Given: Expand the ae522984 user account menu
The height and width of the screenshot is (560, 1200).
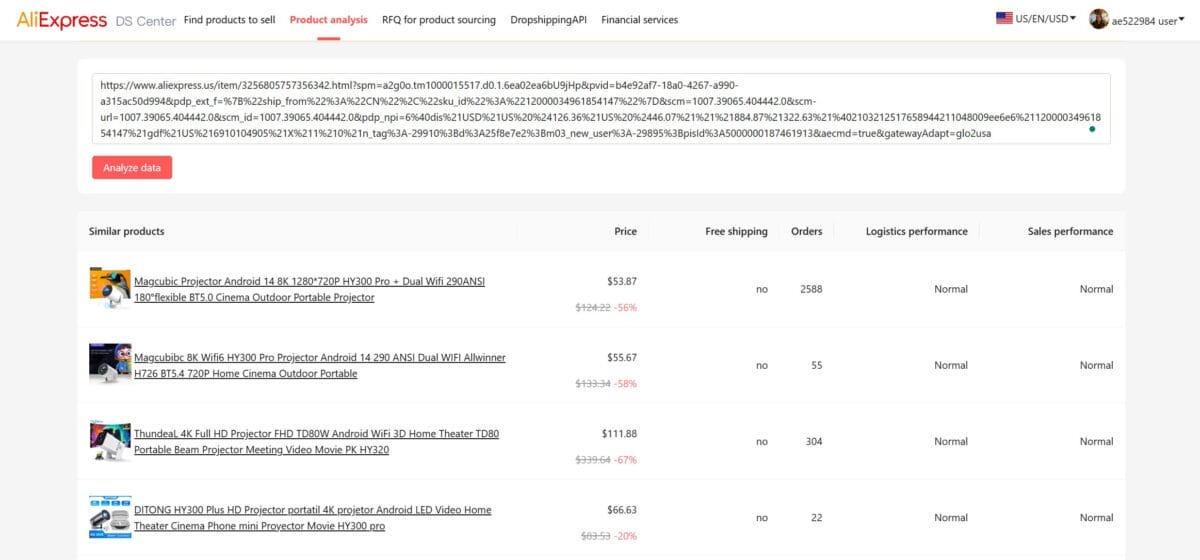Looking at the screenshot, I should pyautogui.click(x=1149, y=20).
